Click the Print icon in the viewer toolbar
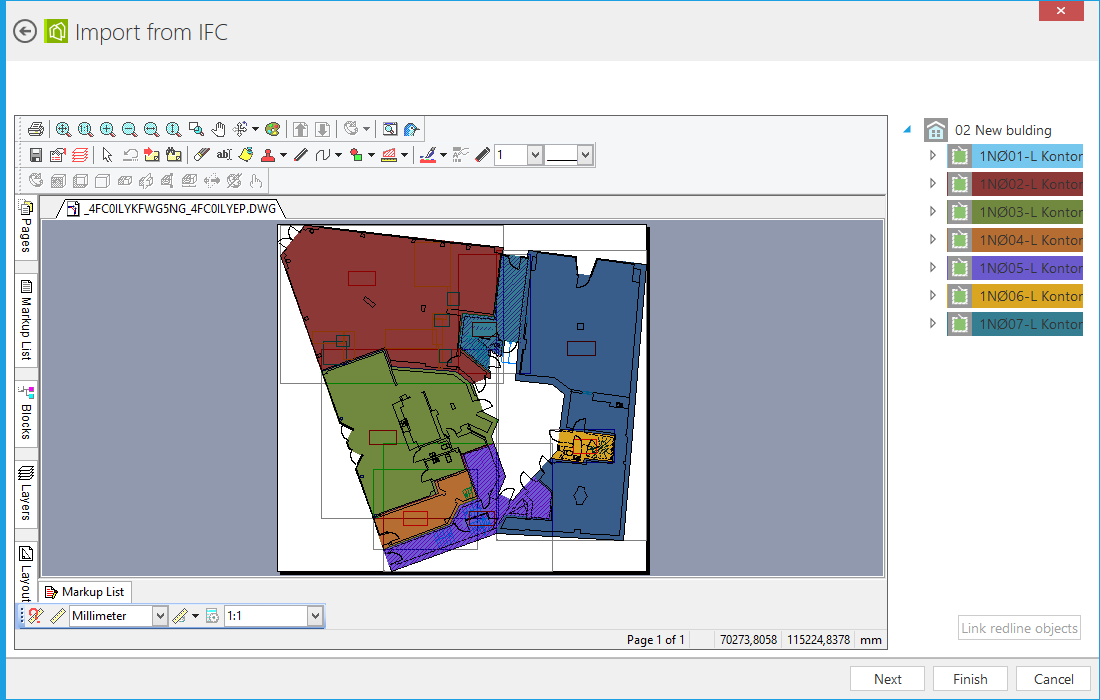1100x700 pixels. click(36, 129)
